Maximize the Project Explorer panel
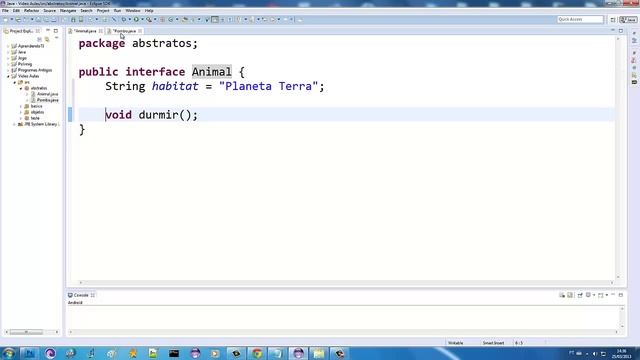This screenshot has width=640, height=360. tap(56, 31)
